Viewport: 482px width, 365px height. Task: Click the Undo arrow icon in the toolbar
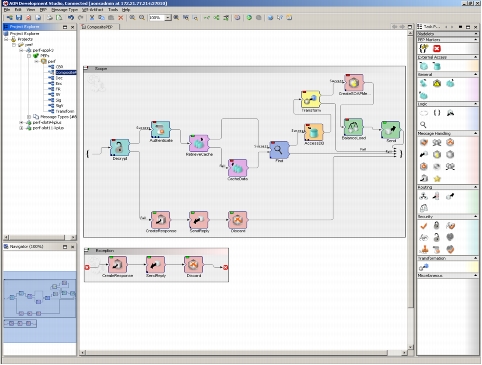coord(71,18)
